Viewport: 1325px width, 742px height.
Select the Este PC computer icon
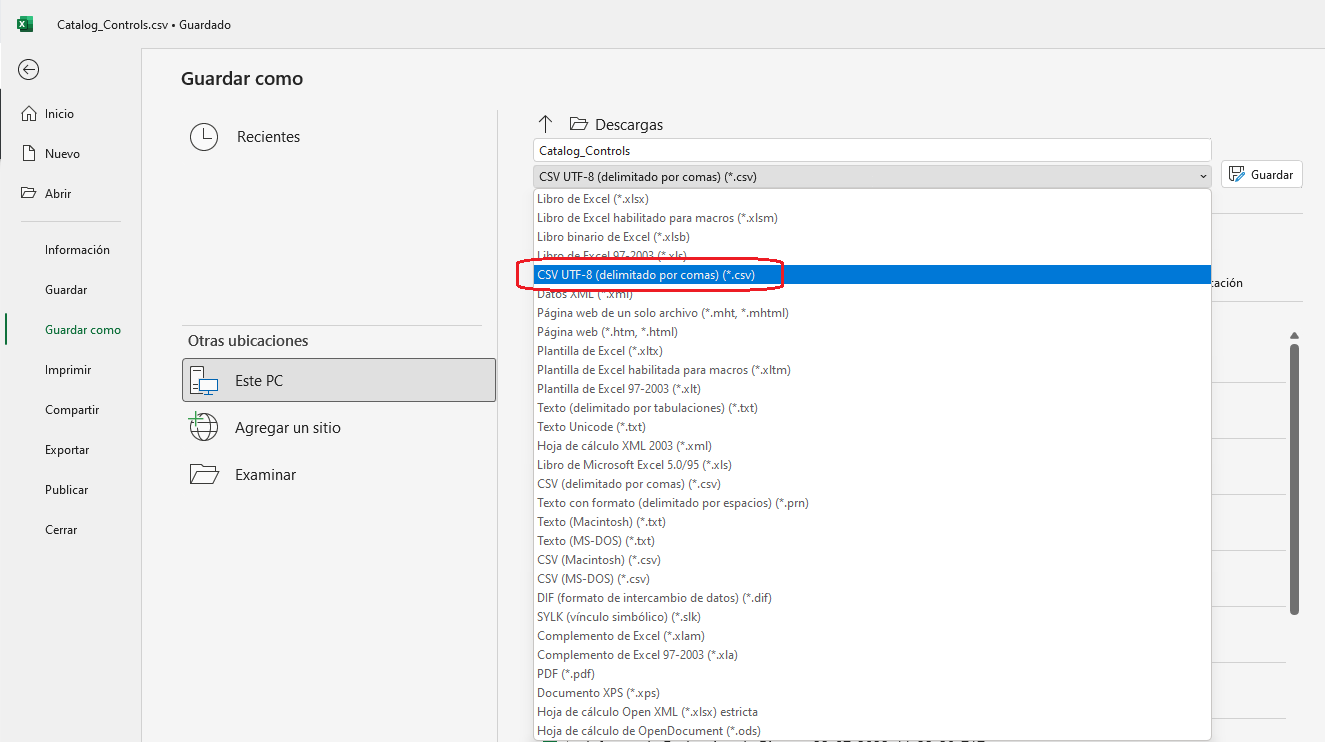204,381
